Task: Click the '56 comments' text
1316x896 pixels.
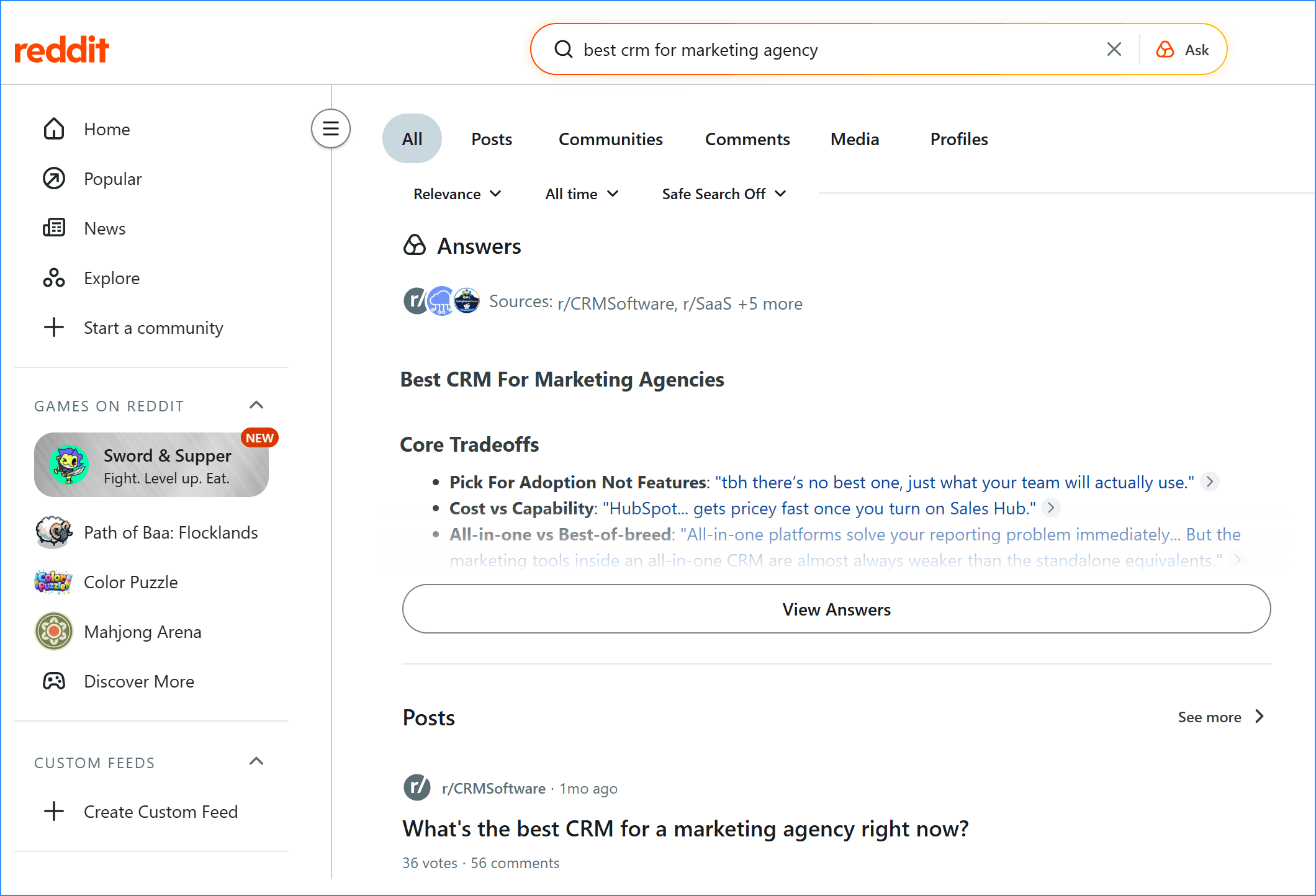Action: [x=515, y=863]
